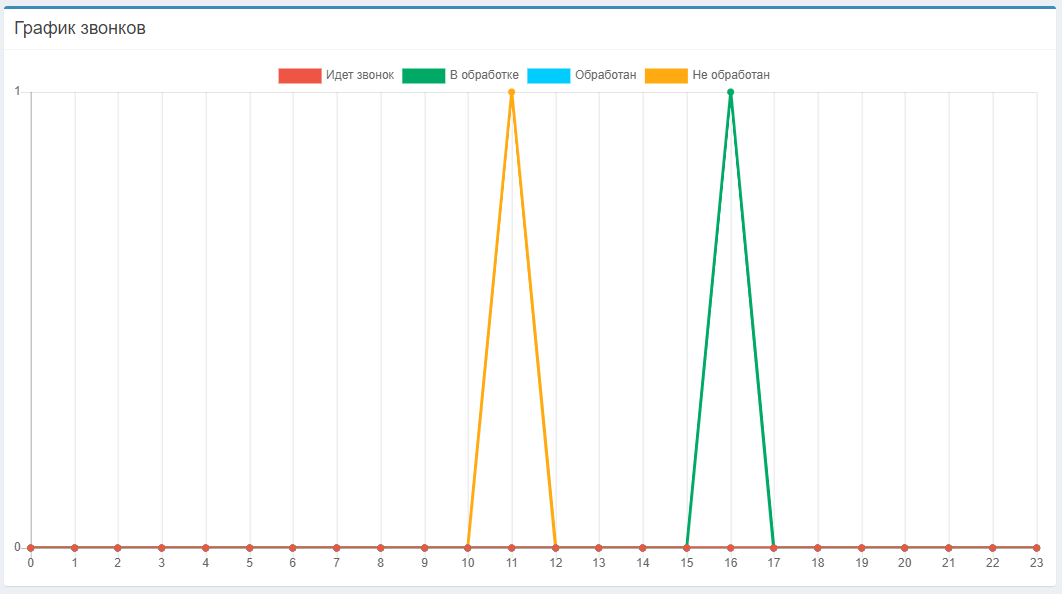
Task: Click the data point on baseline at hour 10
Action: (x=468, y=548)
